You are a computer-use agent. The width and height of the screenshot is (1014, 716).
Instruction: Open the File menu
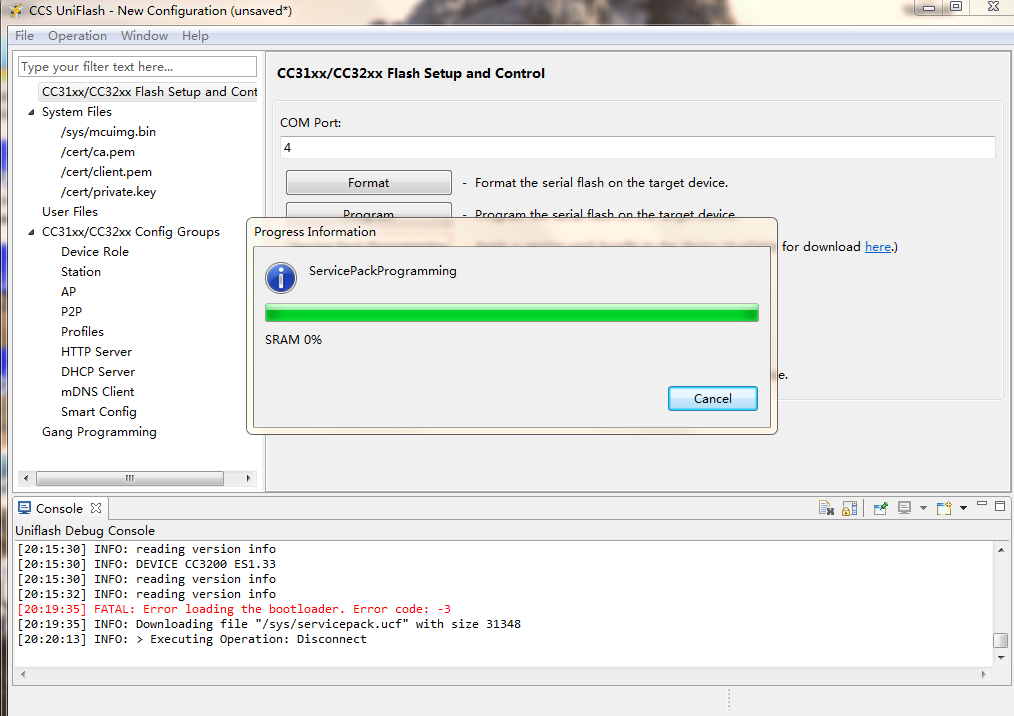tap(24, 36)
